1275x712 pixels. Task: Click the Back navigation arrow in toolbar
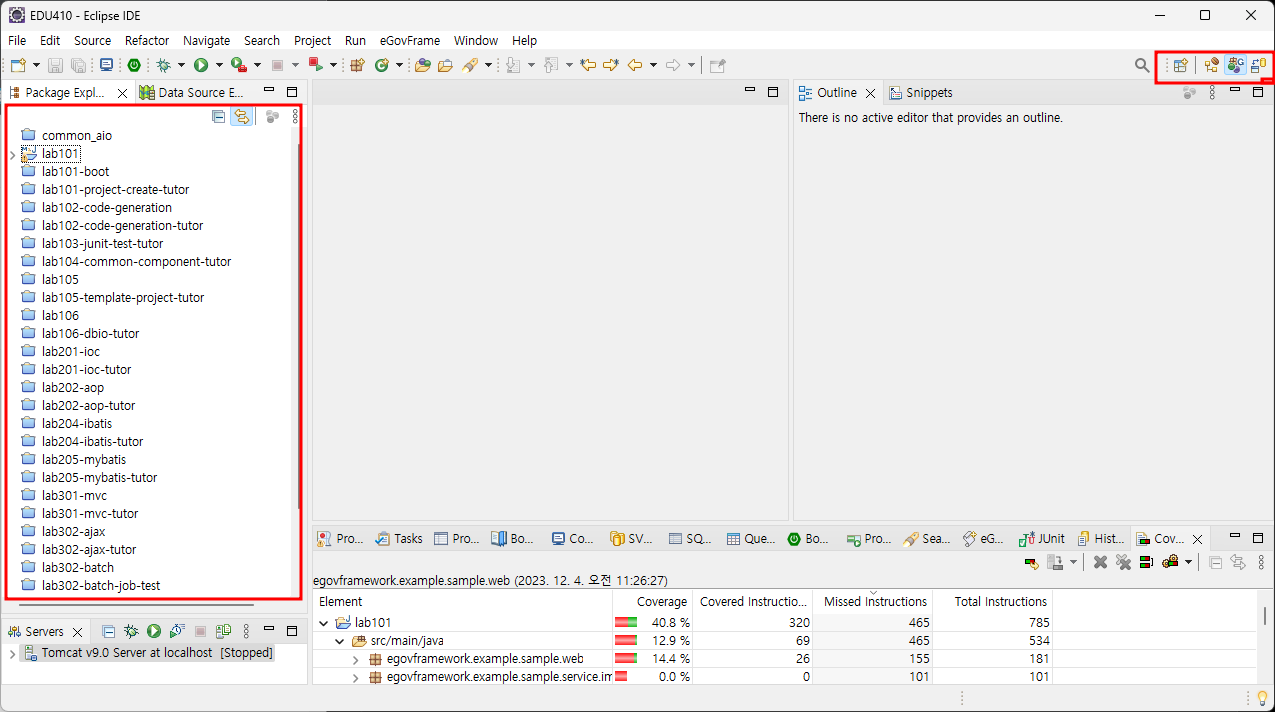pos(634,65)
